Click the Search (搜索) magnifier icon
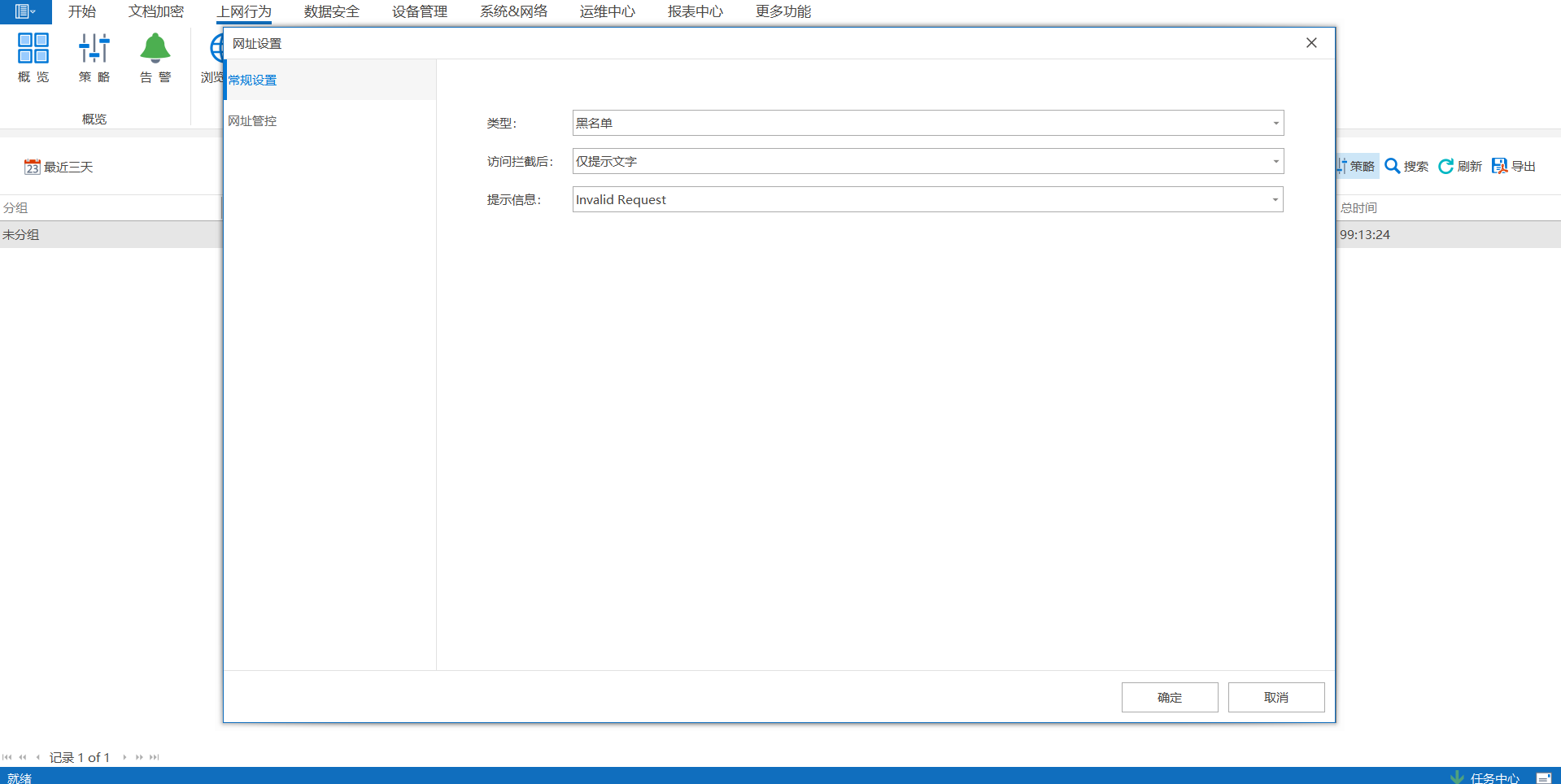The height and width of the screenshot is (784, 1561). tap(1393, 166)
